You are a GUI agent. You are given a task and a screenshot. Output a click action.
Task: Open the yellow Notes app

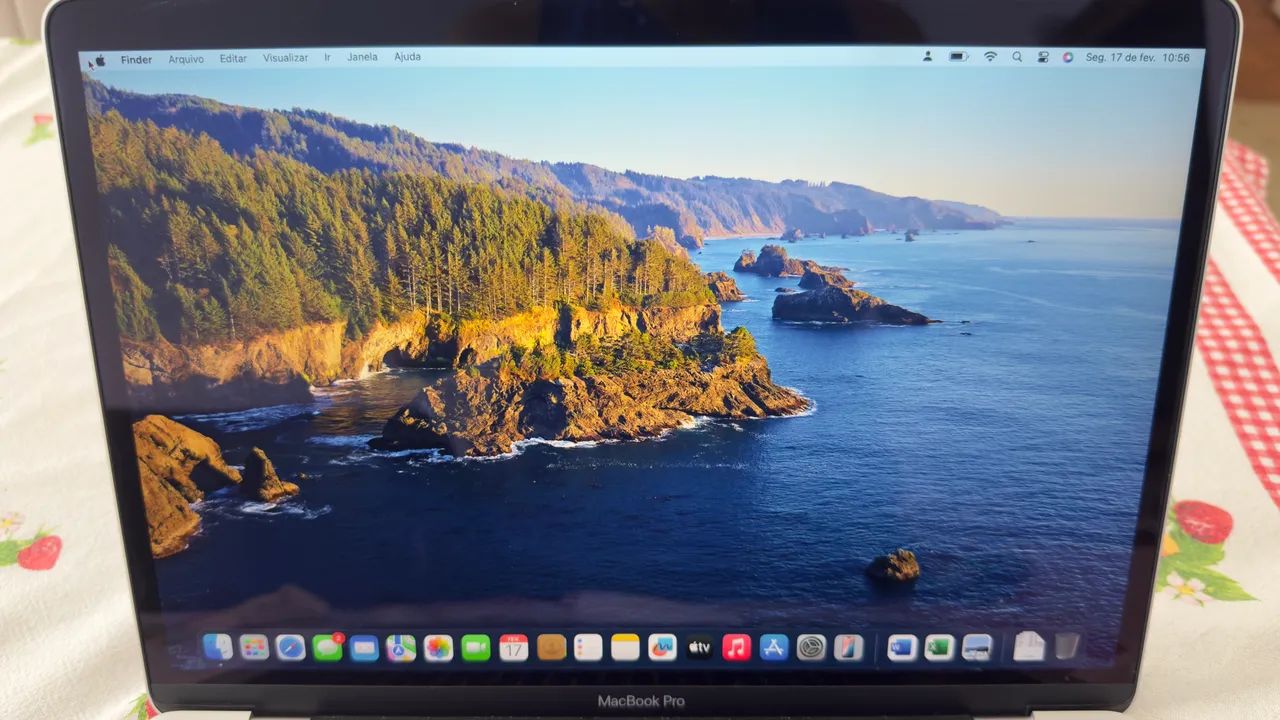625,647
